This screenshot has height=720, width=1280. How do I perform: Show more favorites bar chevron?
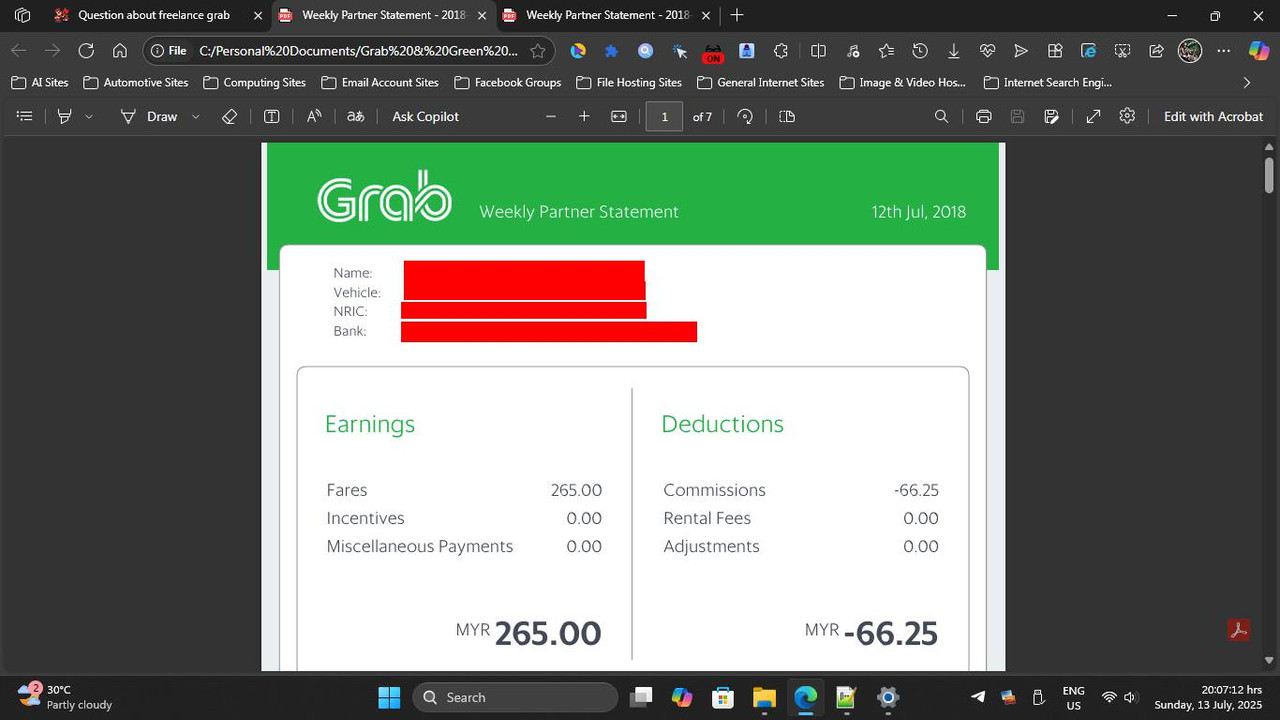[x=1247, y=83]
